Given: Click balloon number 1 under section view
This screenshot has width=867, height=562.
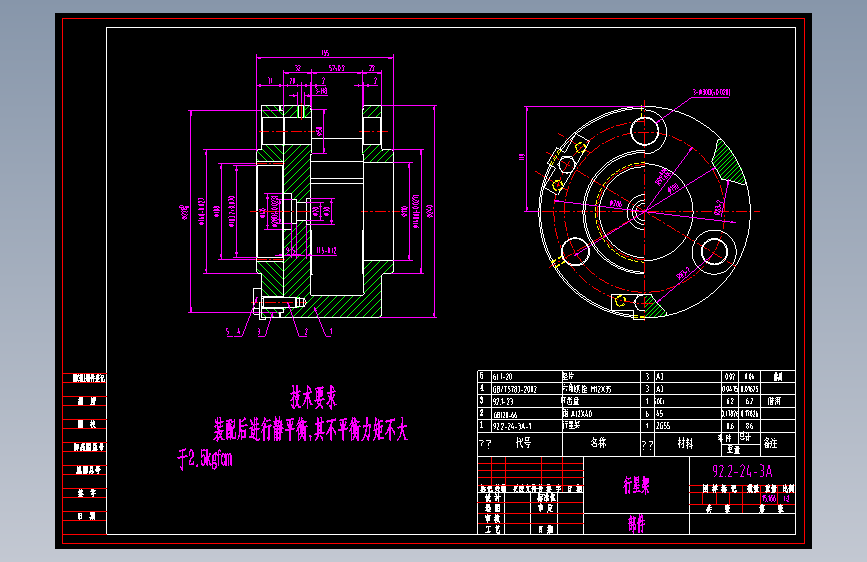Looking at the screenshot, I should [x=331, y=332].
